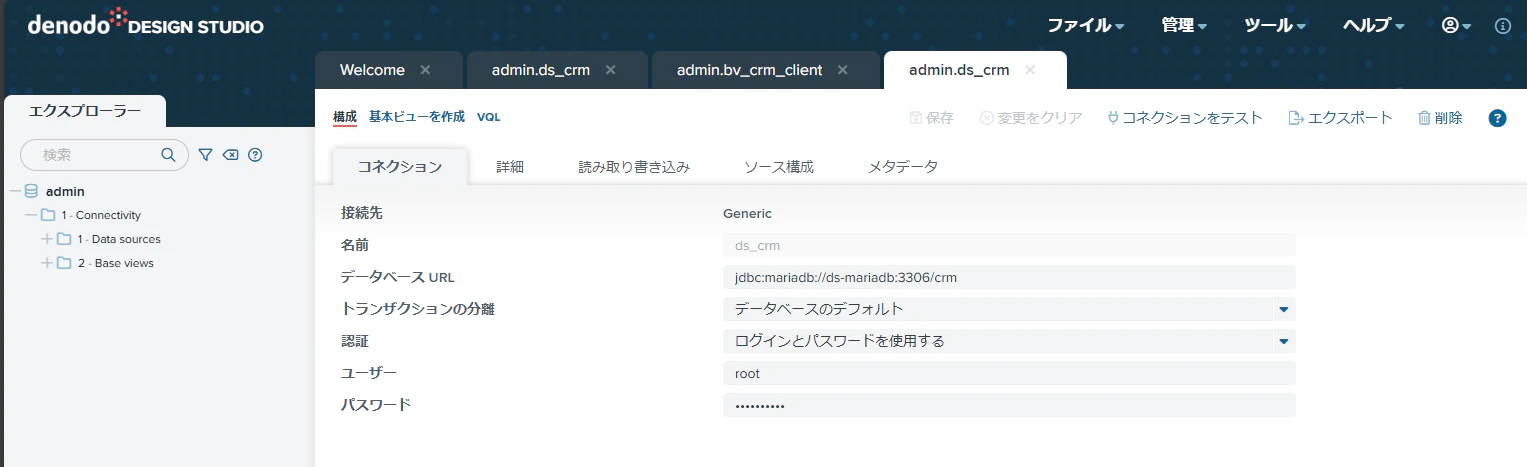Click the admin database icon in tree
This screenshot has width=1527, height=467.
[31, 191]
